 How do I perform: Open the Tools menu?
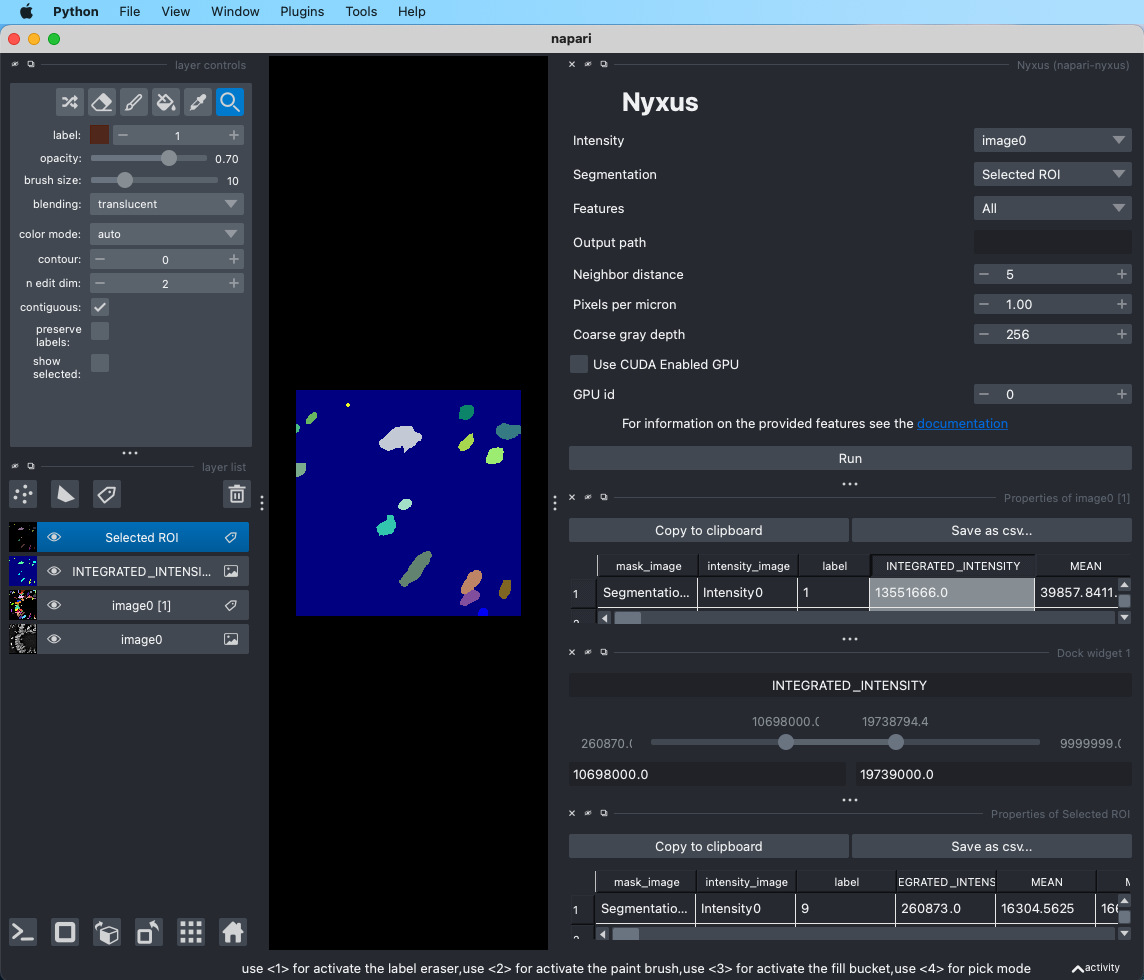(361, 12)
